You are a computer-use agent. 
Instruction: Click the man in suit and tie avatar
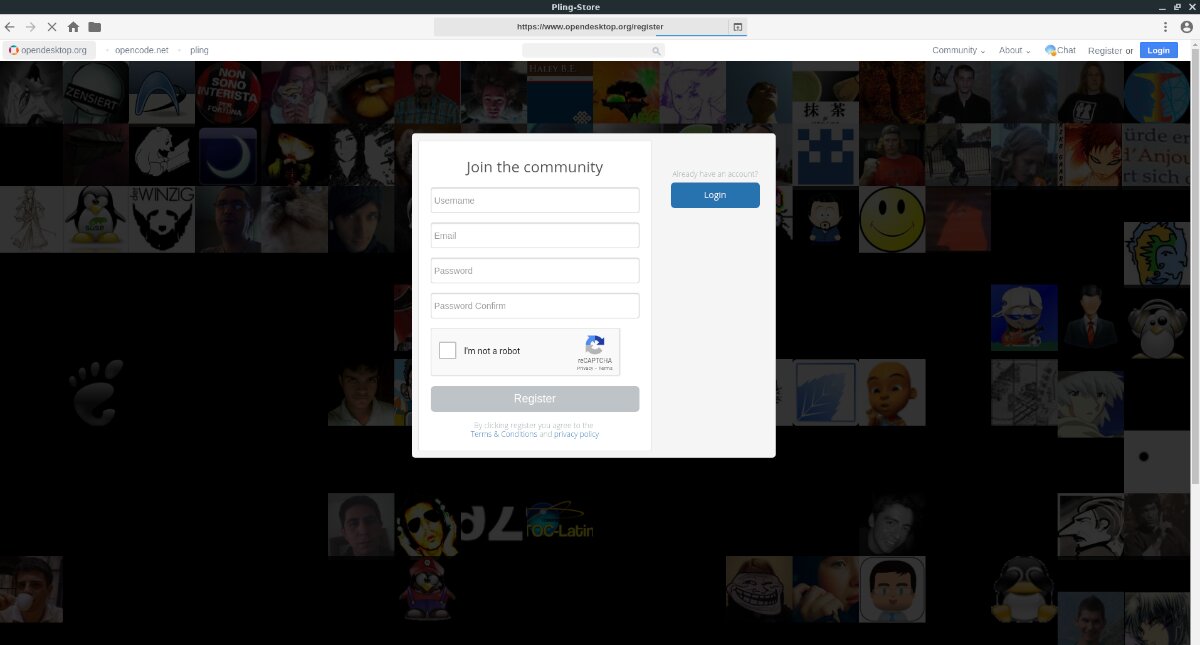click(x=1090, y=317)
